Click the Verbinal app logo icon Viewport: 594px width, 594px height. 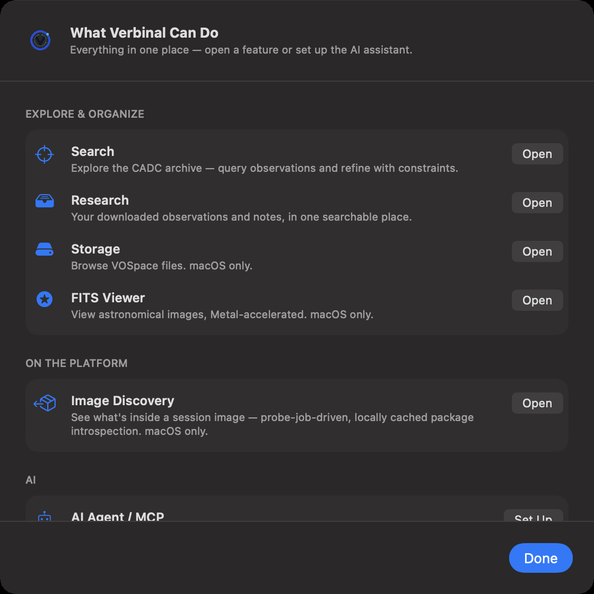[40, 40]
